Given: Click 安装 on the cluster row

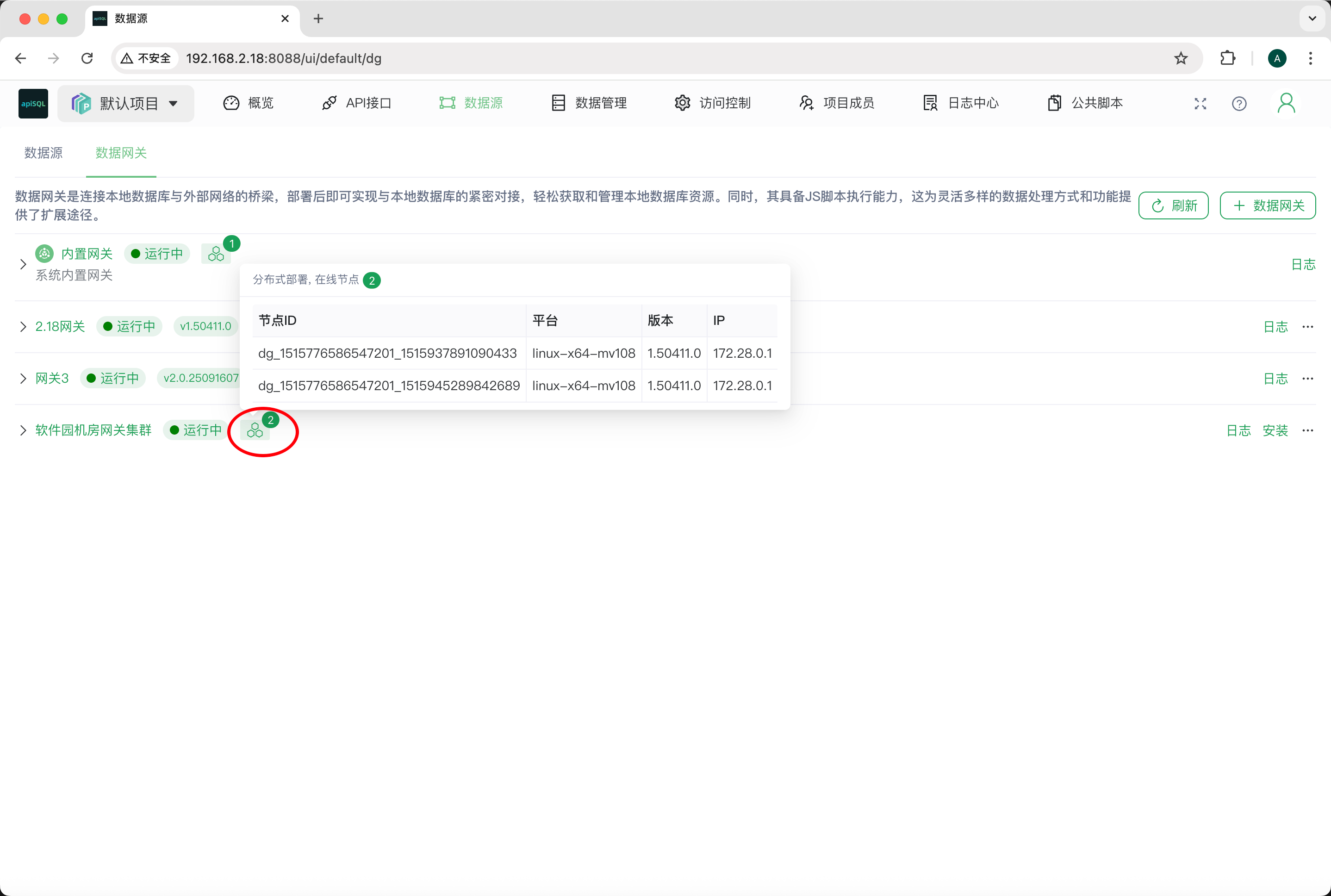Looking at the screenshot, I should click(1276, 430).
